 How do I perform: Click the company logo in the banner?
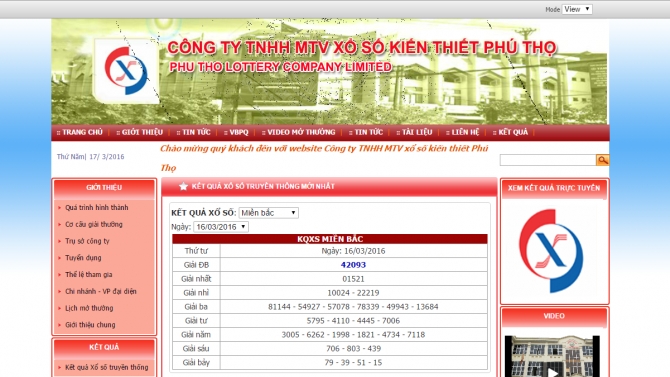click(126, 71)
